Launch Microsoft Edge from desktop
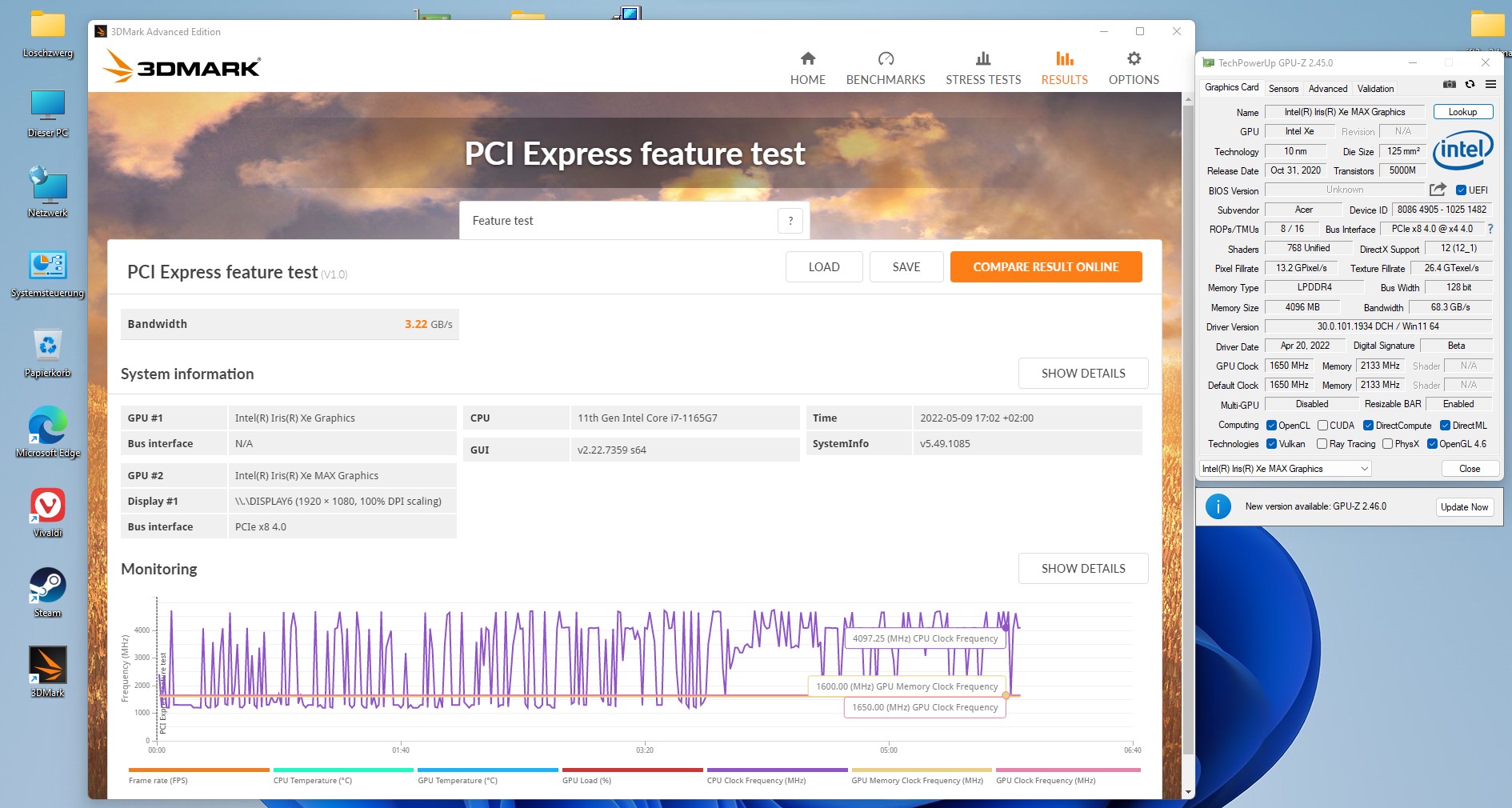This screenshot has width=1512, height=808. (48, 433)
